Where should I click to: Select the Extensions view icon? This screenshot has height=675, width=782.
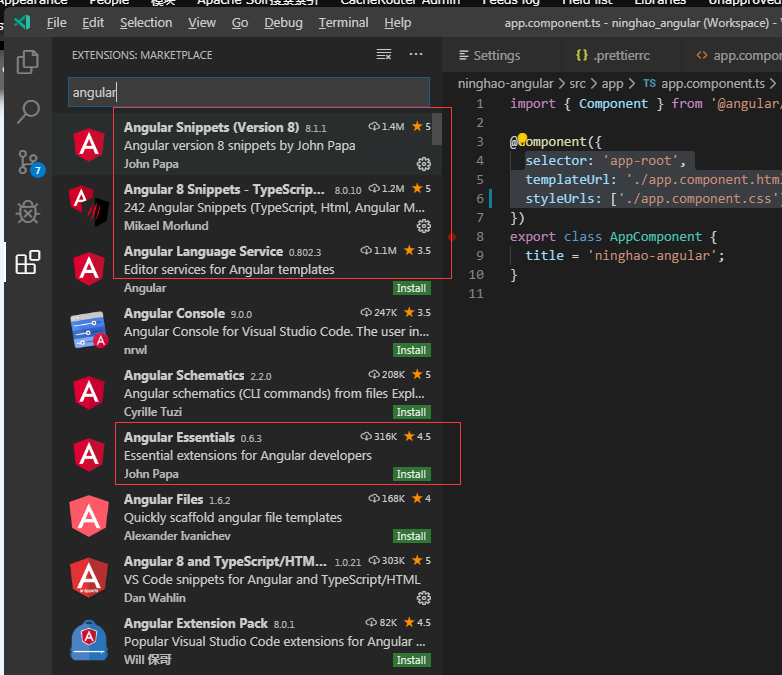[27, 262]
